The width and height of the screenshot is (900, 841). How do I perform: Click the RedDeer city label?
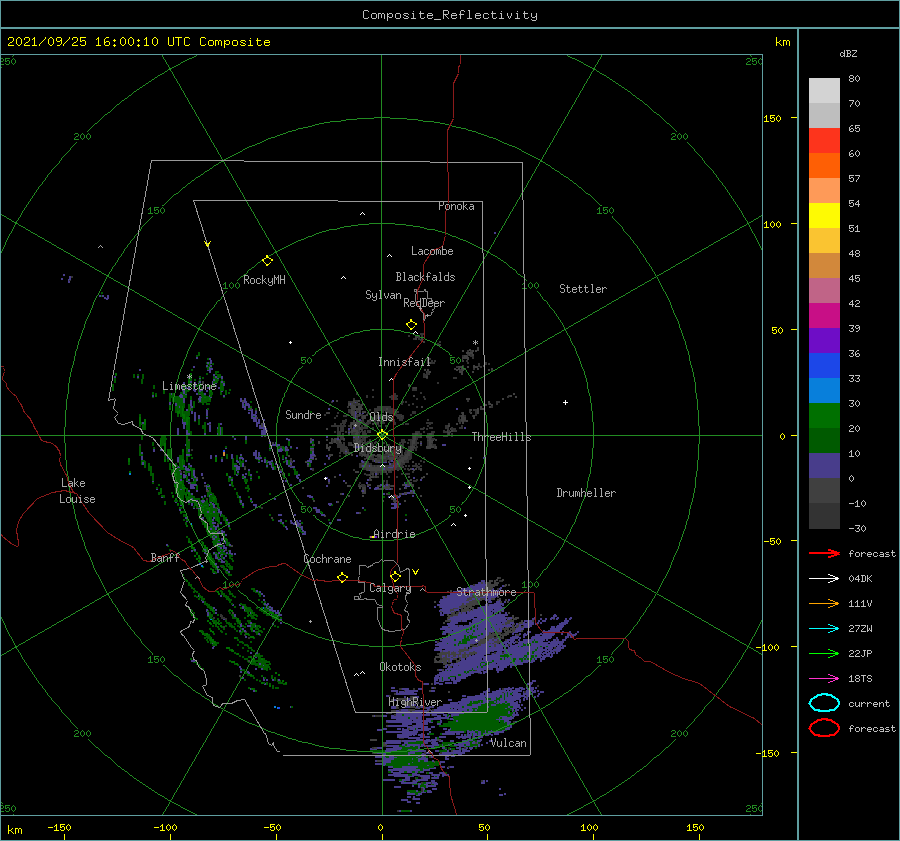click(424, 303)
